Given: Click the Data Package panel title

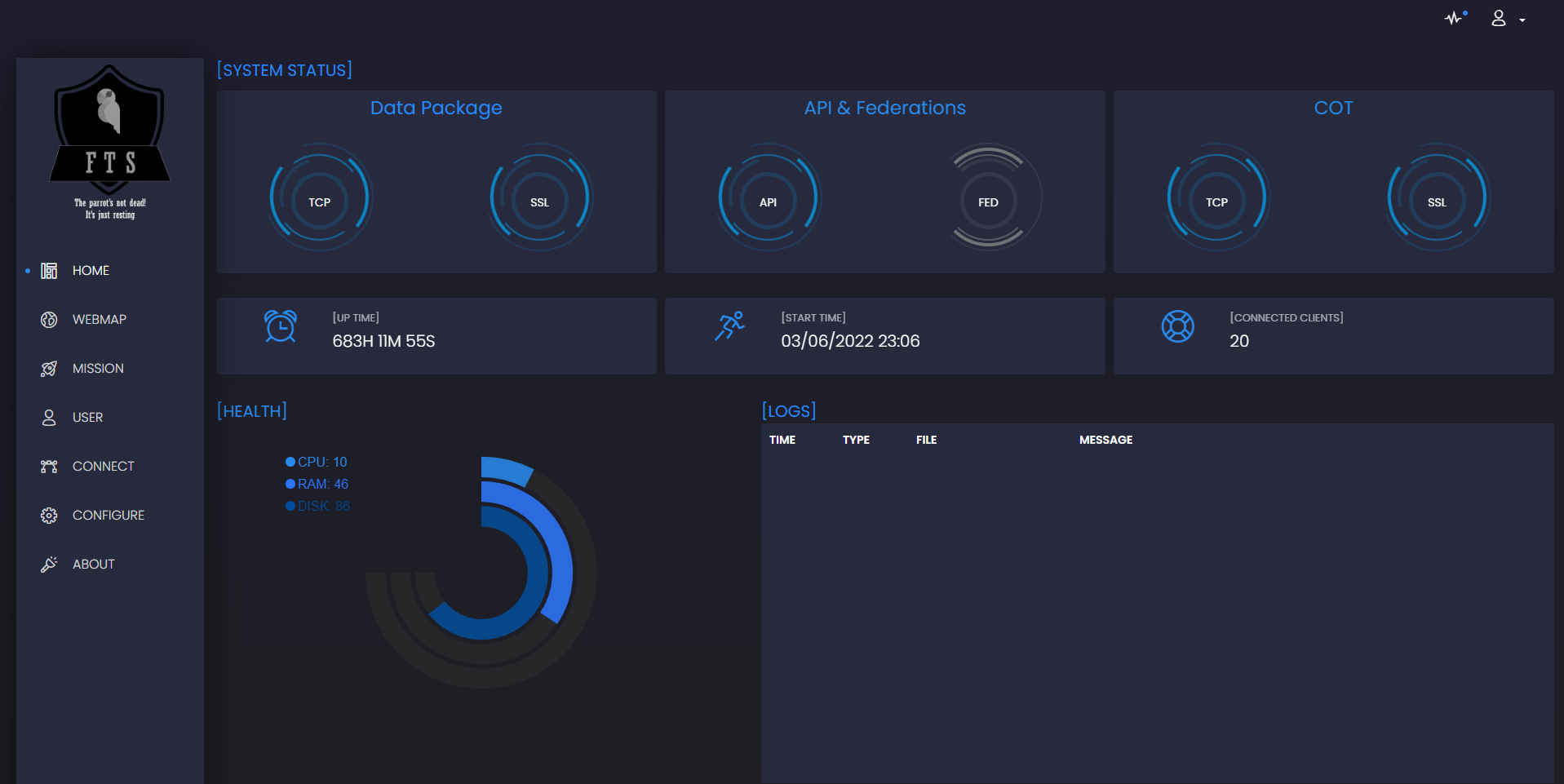Looking at the screenshot, I should [x=436, y=108].
